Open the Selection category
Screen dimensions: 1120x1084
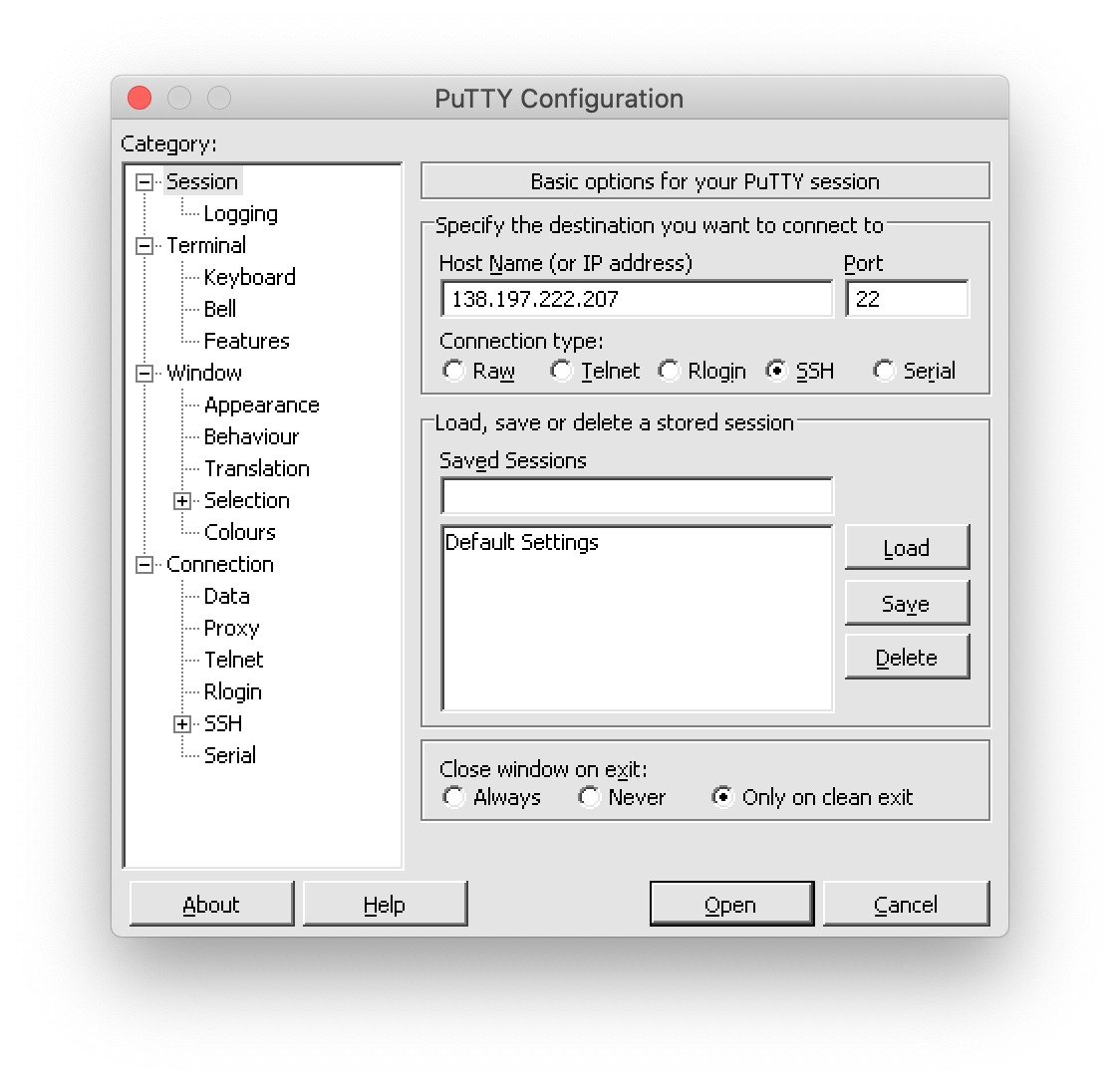(247, 500)
